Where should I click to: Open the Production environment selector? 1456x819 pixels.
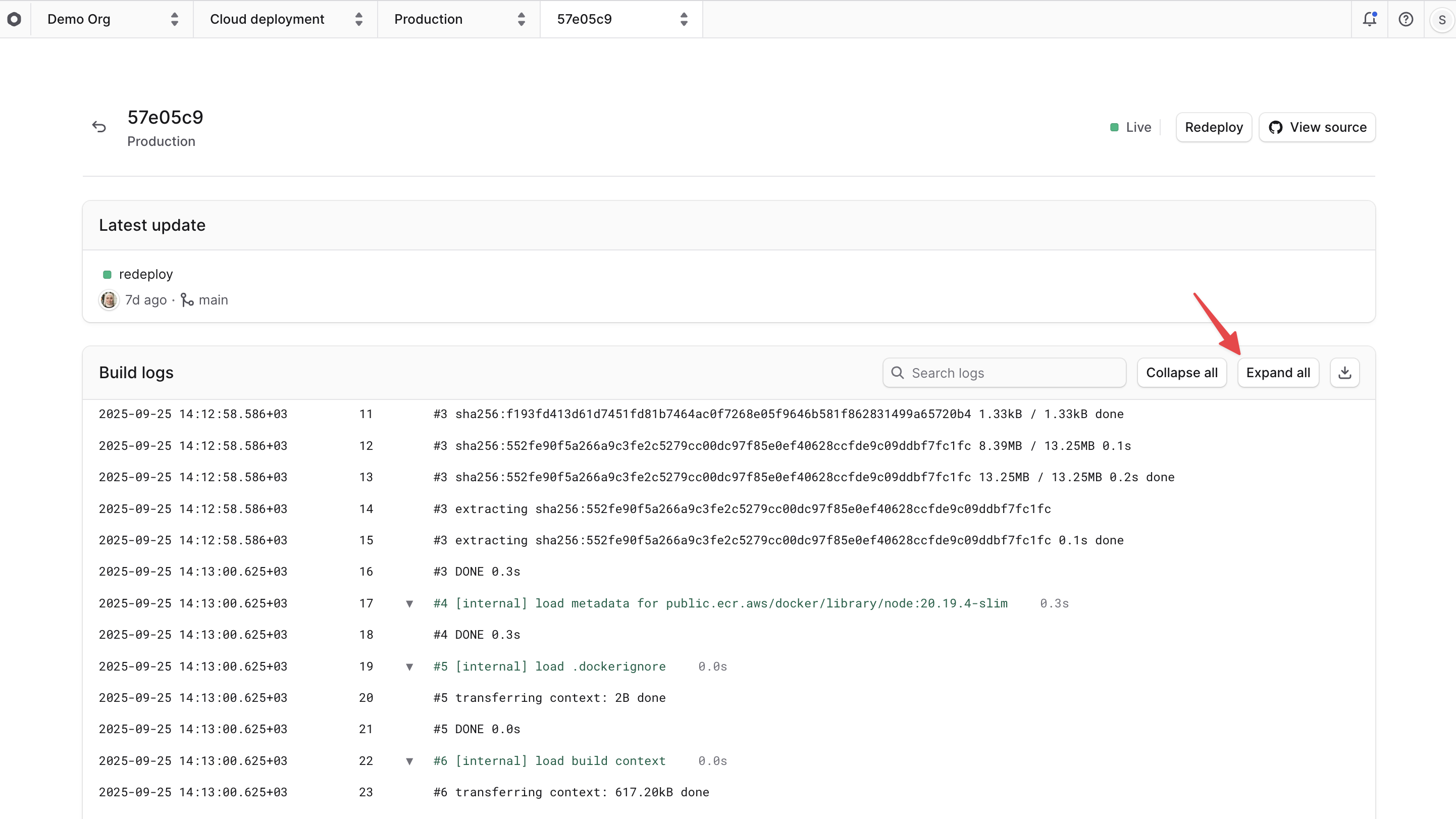pyautogui.click(x=458, y=19)
